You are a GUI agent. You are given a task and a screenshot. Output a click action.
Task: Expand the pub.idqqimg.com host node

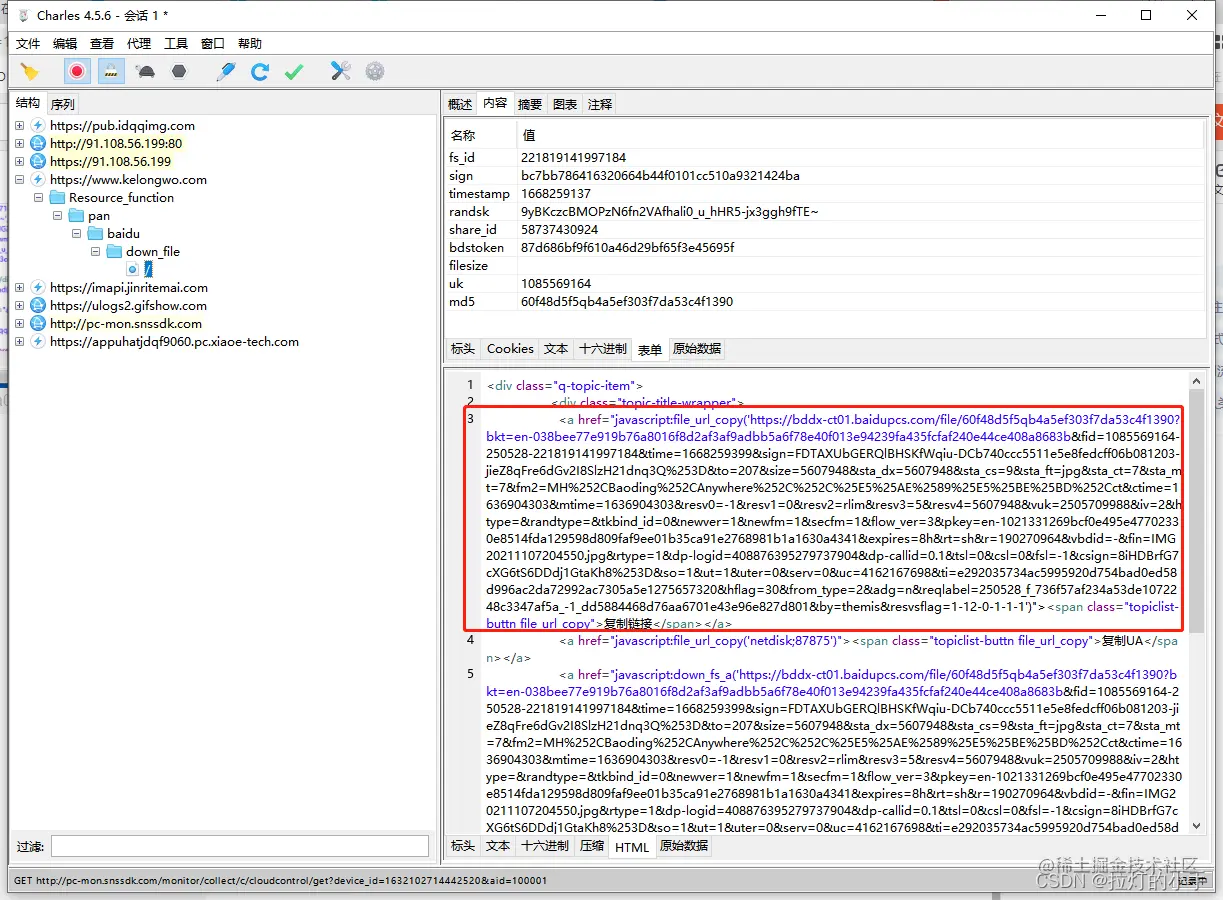point(19,126)
